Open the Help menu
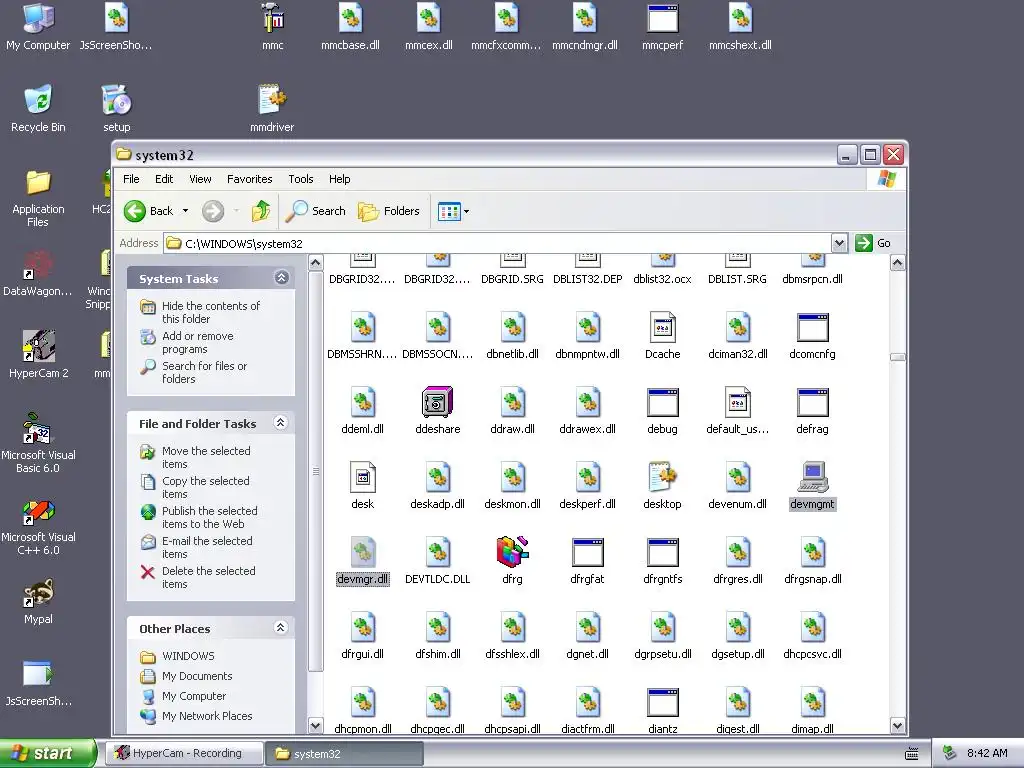 point(339,179)
